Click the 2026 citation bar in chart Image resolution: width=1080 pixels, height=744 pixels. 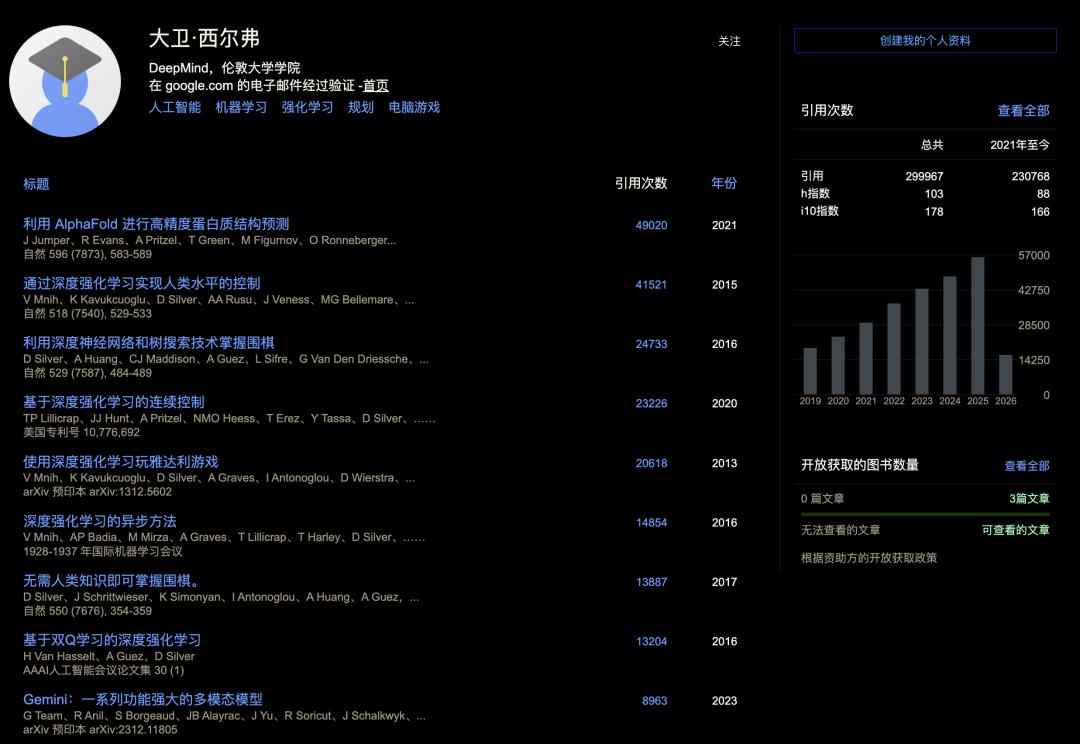click(1006, 375)
